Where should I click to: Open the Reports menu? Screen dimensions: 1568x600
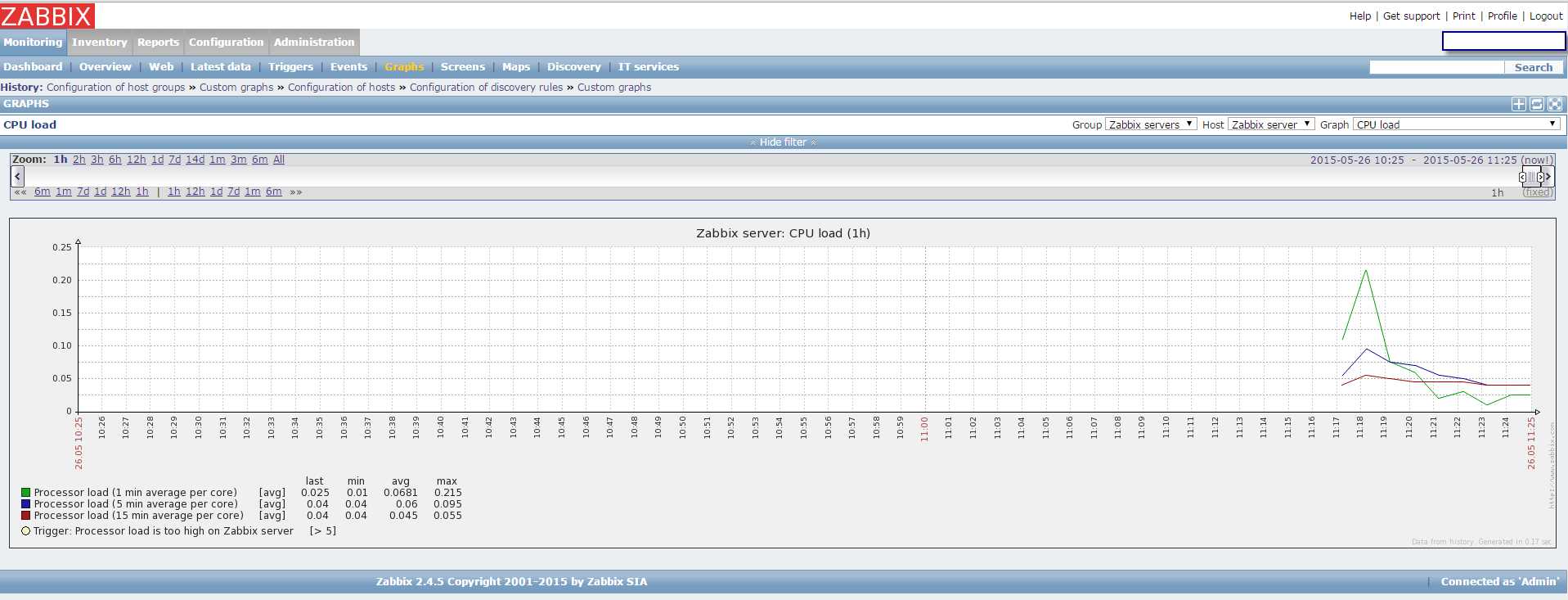(x=158, y=43)
